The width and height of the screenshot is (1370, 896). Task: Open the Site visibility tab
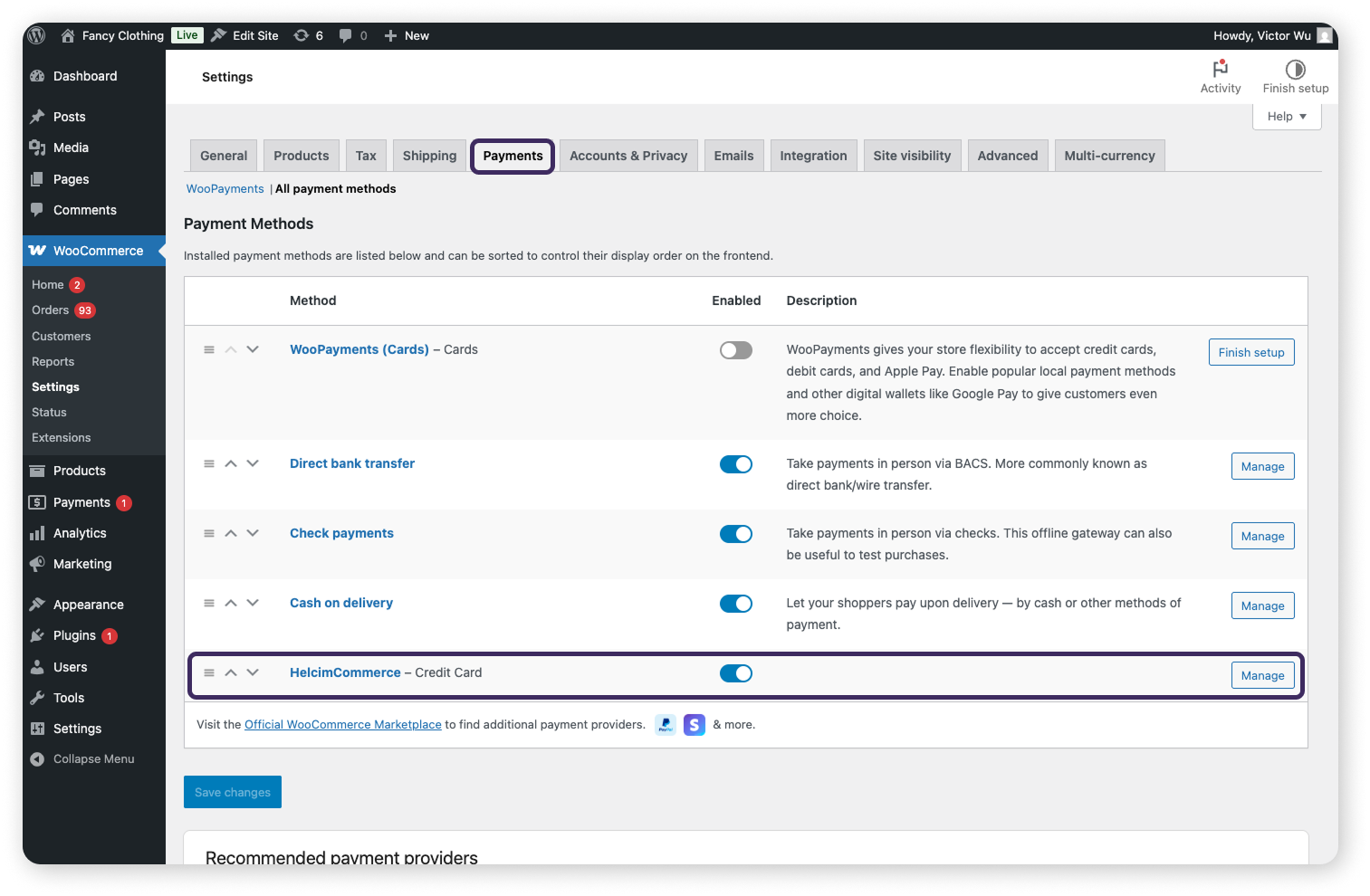point(912,156)
